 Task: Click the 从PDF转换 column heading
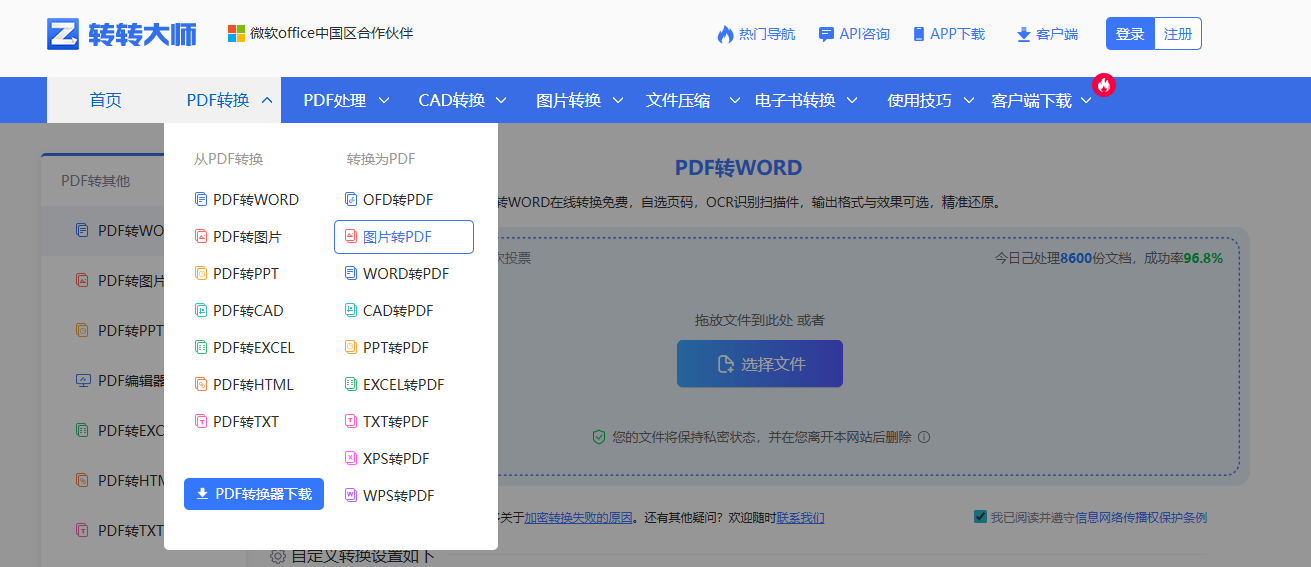pos(228,159)
